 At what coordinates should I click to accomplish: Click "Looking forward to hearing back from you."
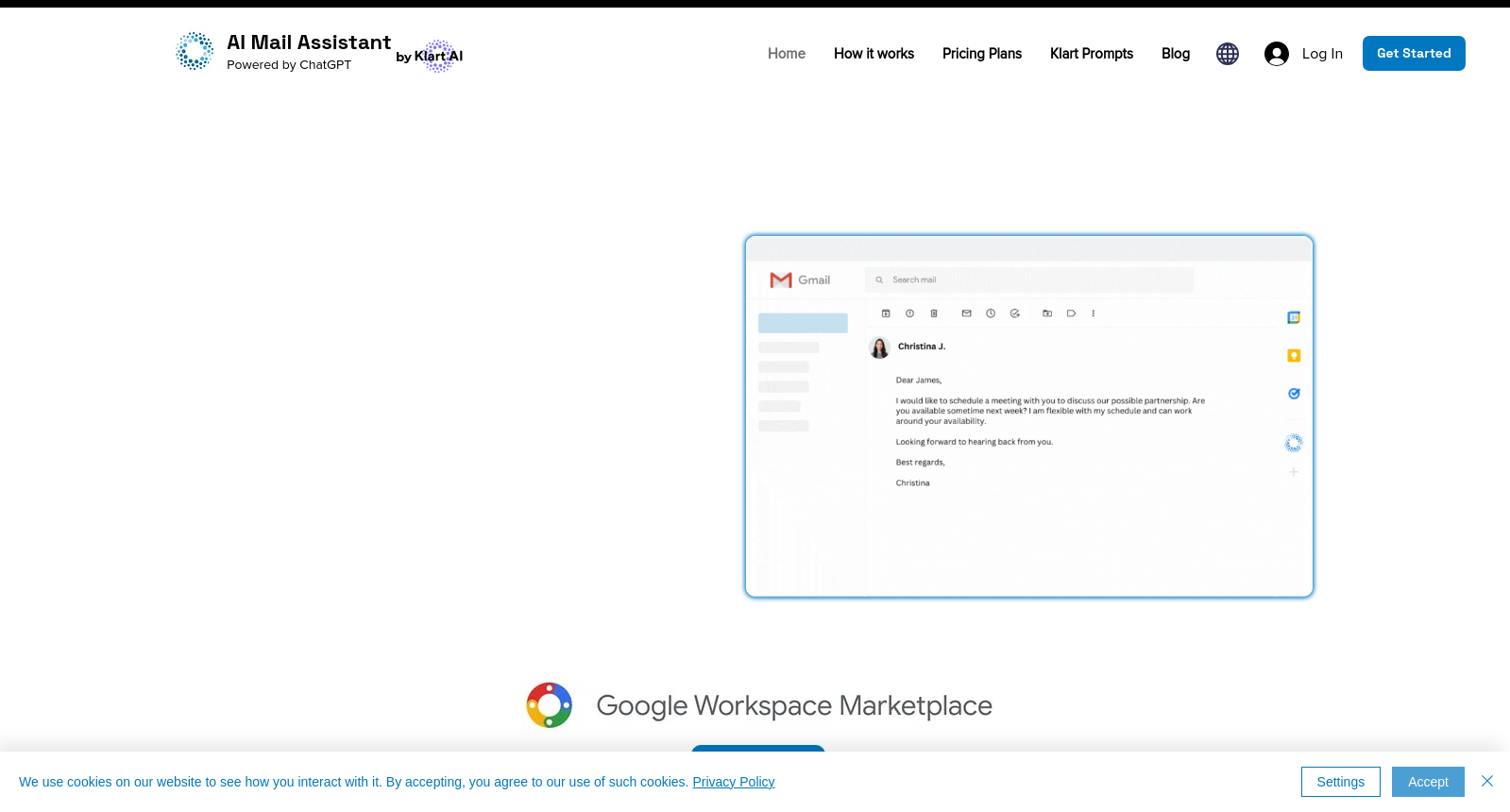pos(975,442)
